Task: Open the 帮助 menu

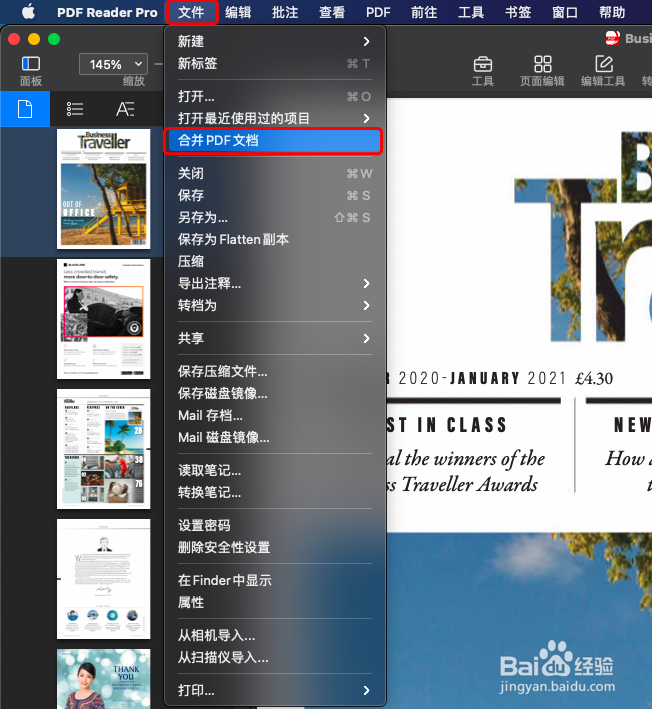Action: point(612,12)
